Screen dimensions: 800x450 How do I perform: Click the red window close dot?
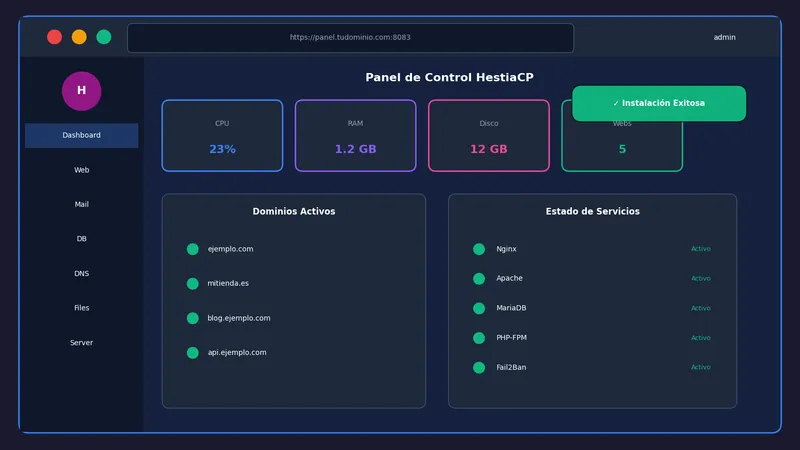tap(55, 37)
